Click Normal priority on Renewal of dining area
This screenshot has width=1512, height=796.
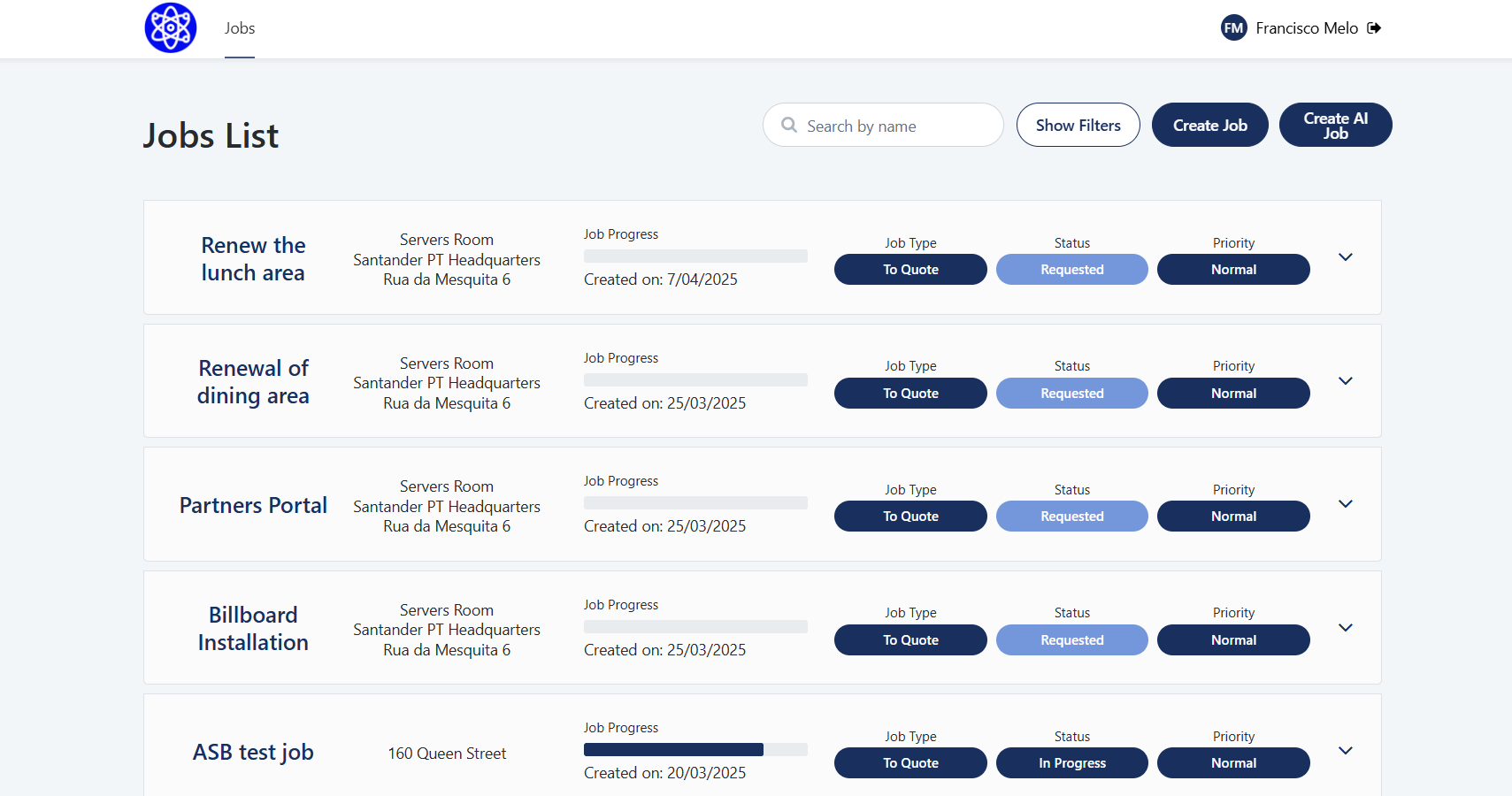pyautogui.click(x=1233, y=394)
